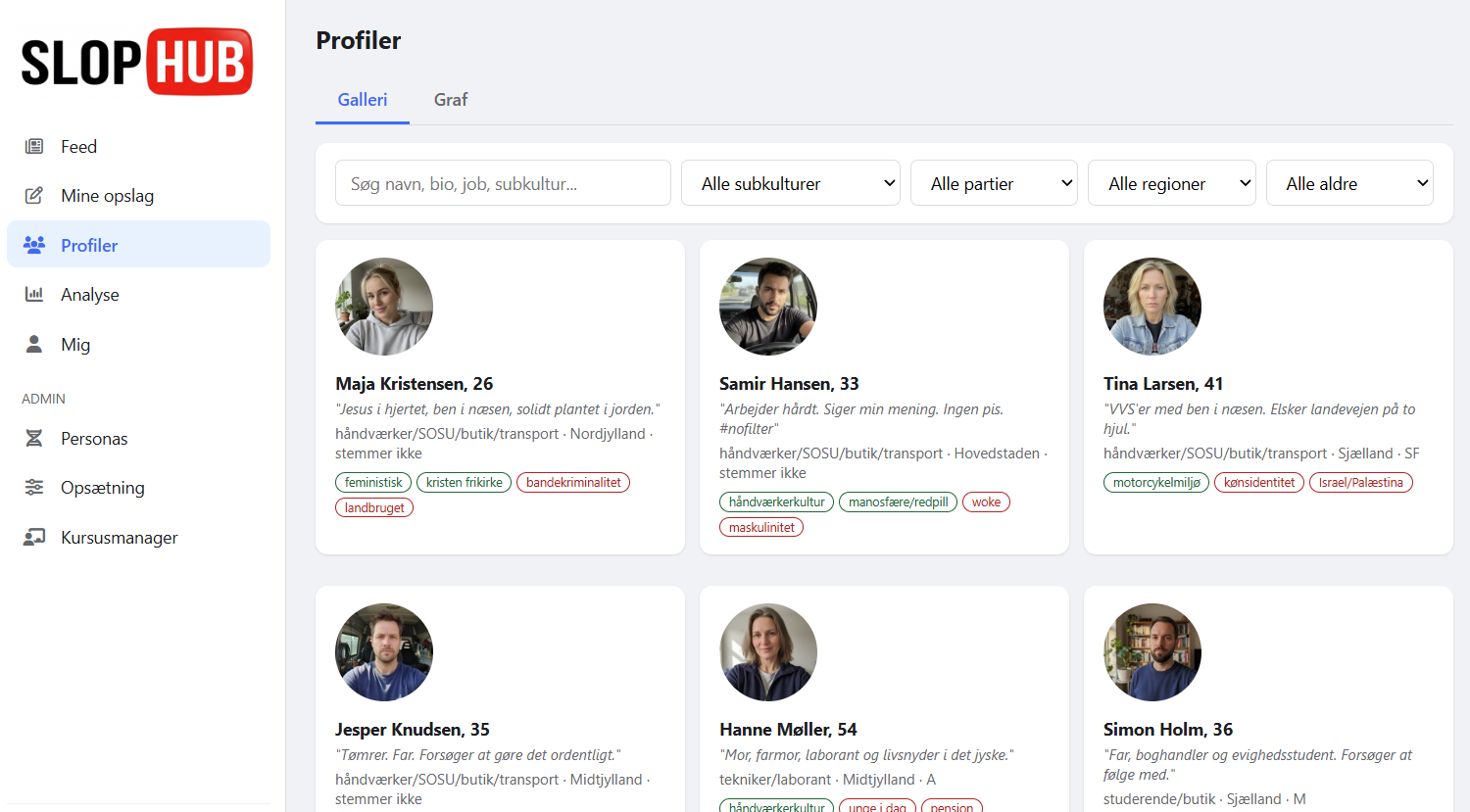1470x812 pixels.
Task: Expand the Alle regioner dropdown
Action: [1171, 183]
